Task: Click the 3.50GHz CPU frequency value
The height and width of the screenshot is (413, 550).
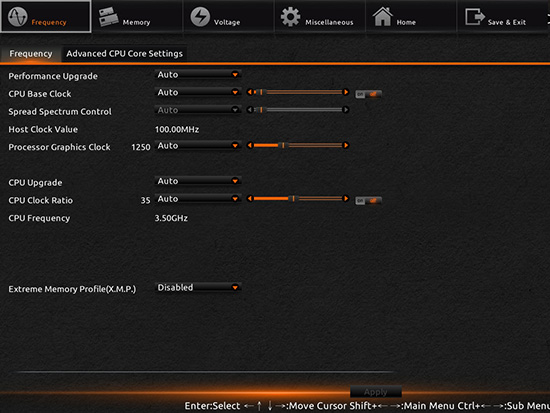Action: (x=171, y=218)
